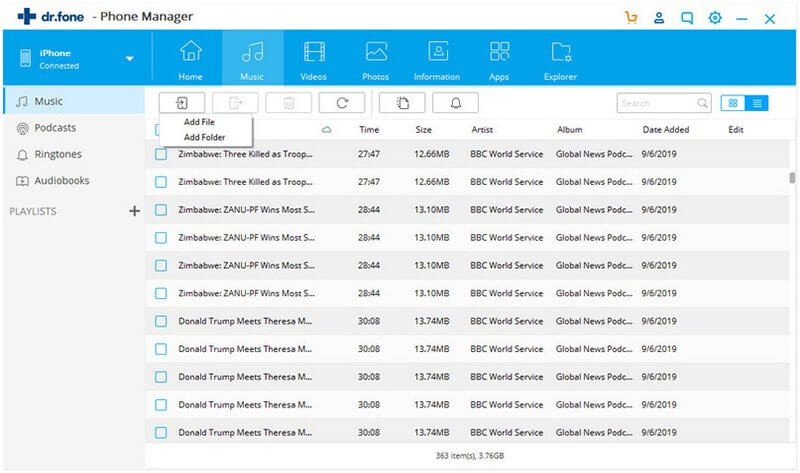The image size is (800, 473).
Task: Sort by the Artist column header
Action: tap(482, 130)
